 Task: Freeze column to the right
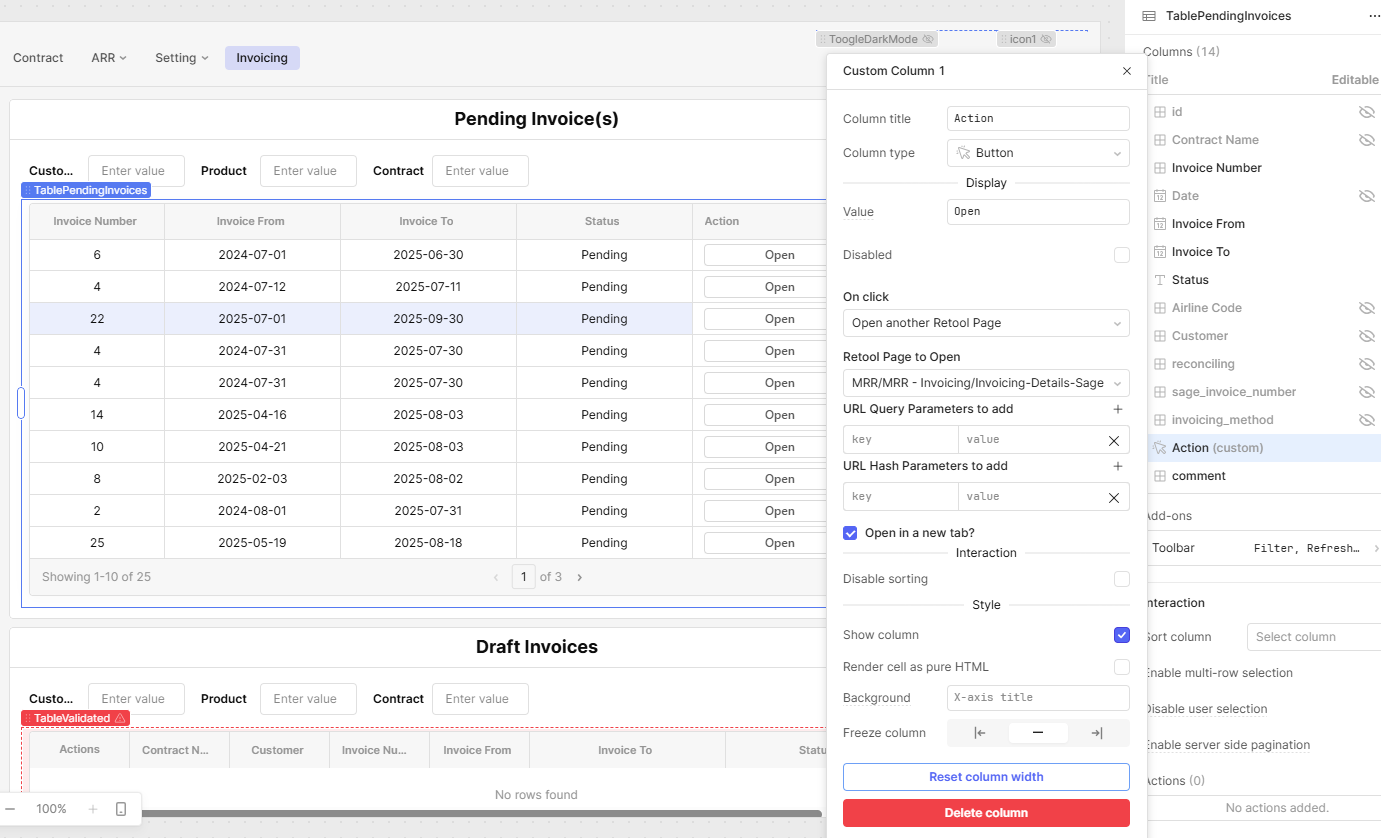[x=1097, y=733]
